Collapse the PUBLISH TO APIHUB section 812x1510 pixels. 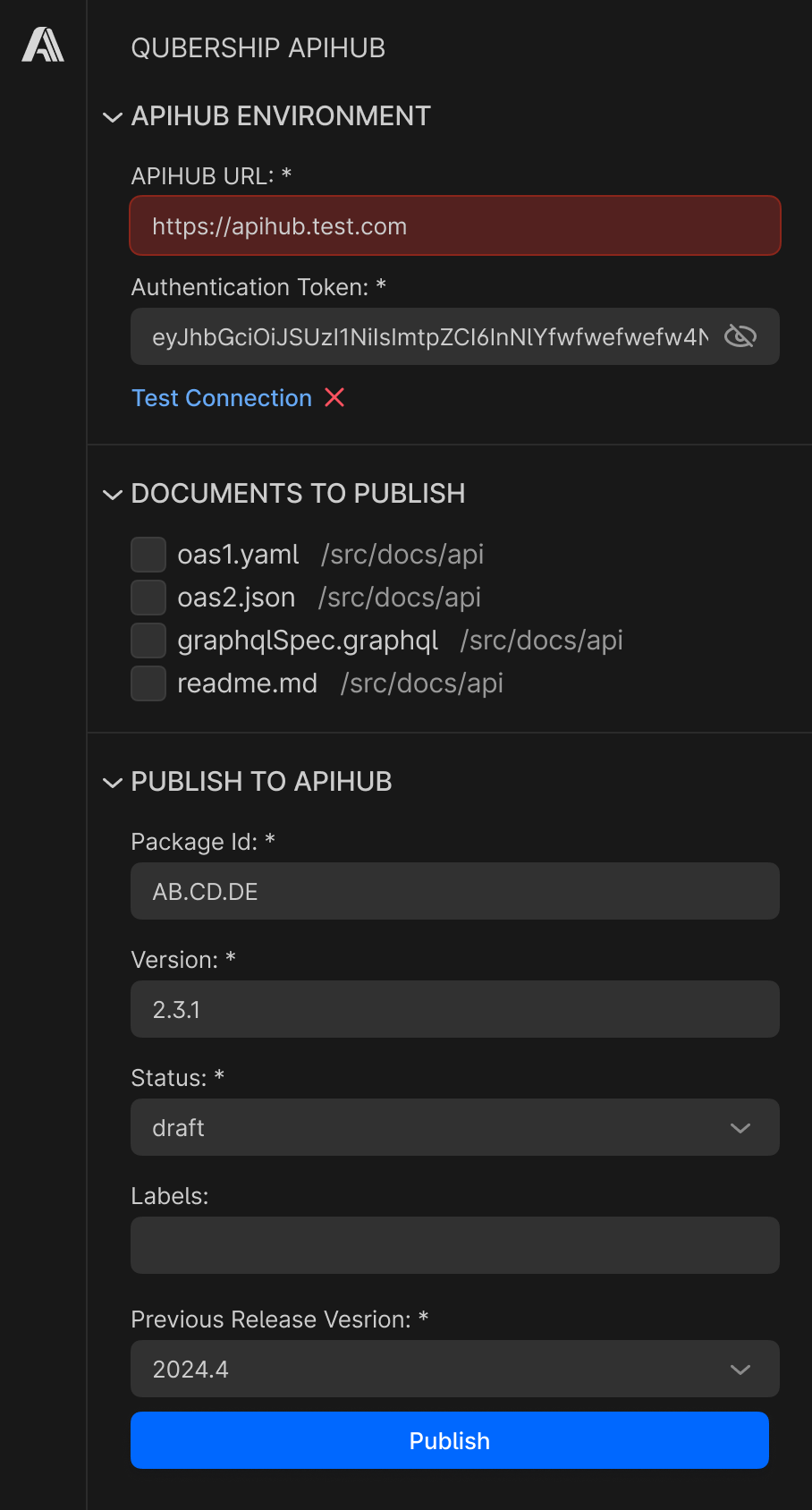[x=113, y=783]
